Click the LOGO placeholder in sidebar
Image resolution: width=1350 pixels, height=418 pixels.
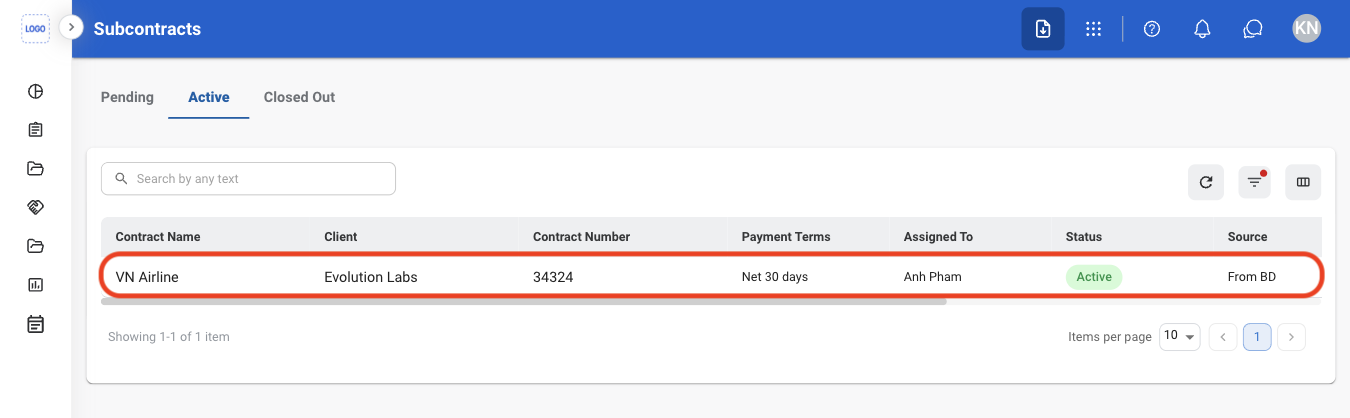coord(35,29)
